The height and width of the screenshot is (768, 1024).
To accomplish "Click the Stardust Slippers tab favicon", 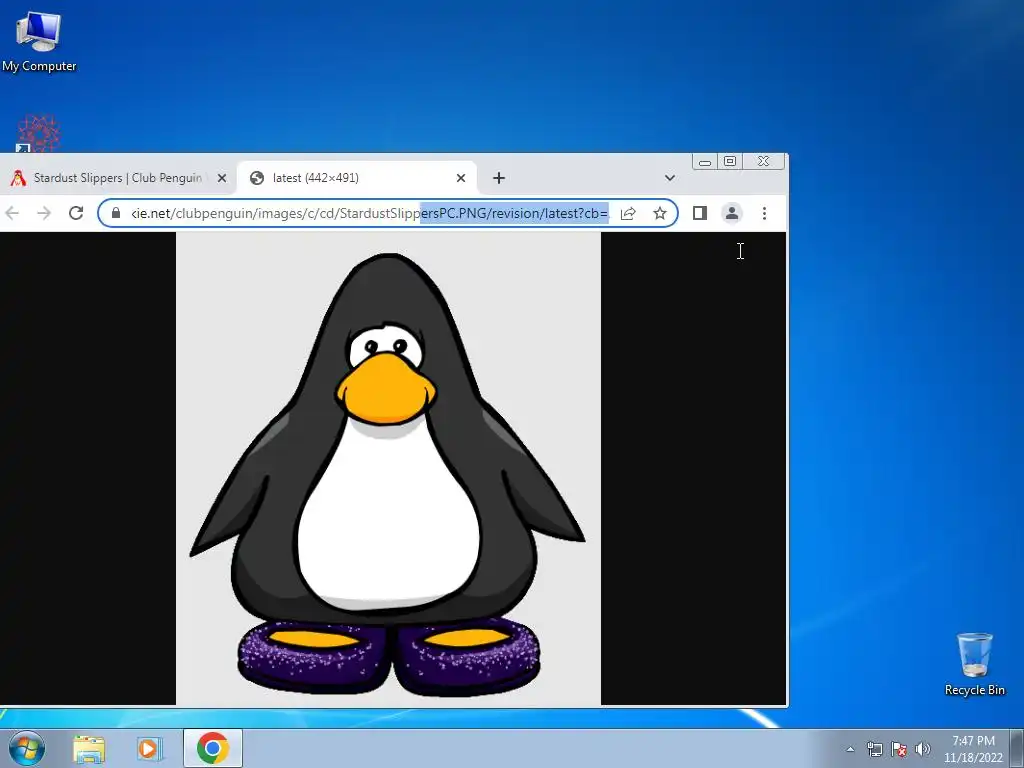I will pos(18,178).
